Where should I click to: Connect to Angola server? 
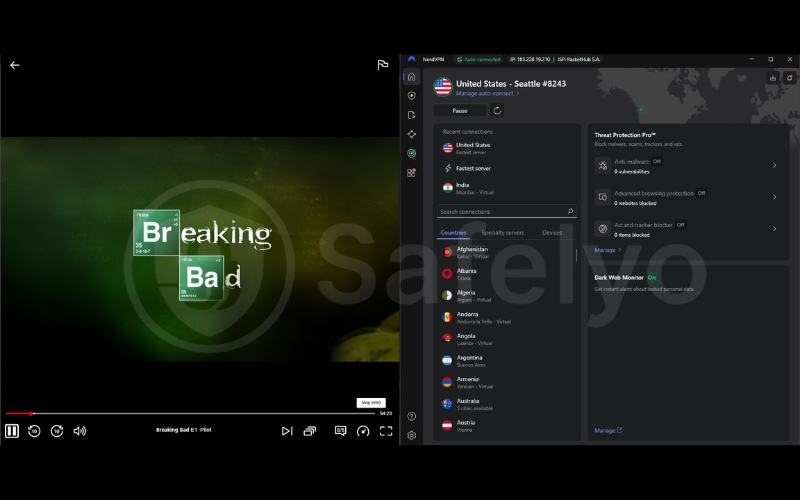[505, 339]
